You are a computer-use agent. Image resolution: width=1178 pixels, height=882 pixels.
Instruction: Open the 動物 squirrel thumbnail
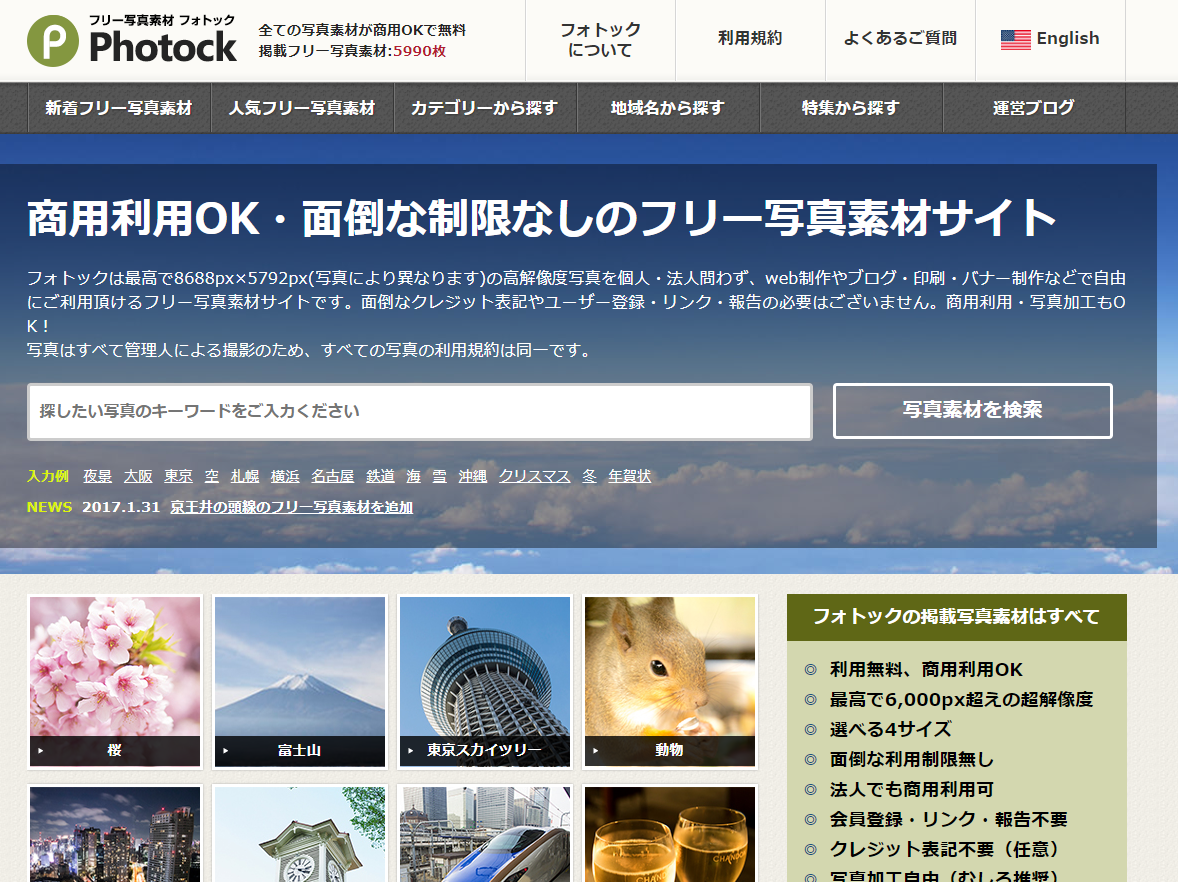[x=669, y=681]
